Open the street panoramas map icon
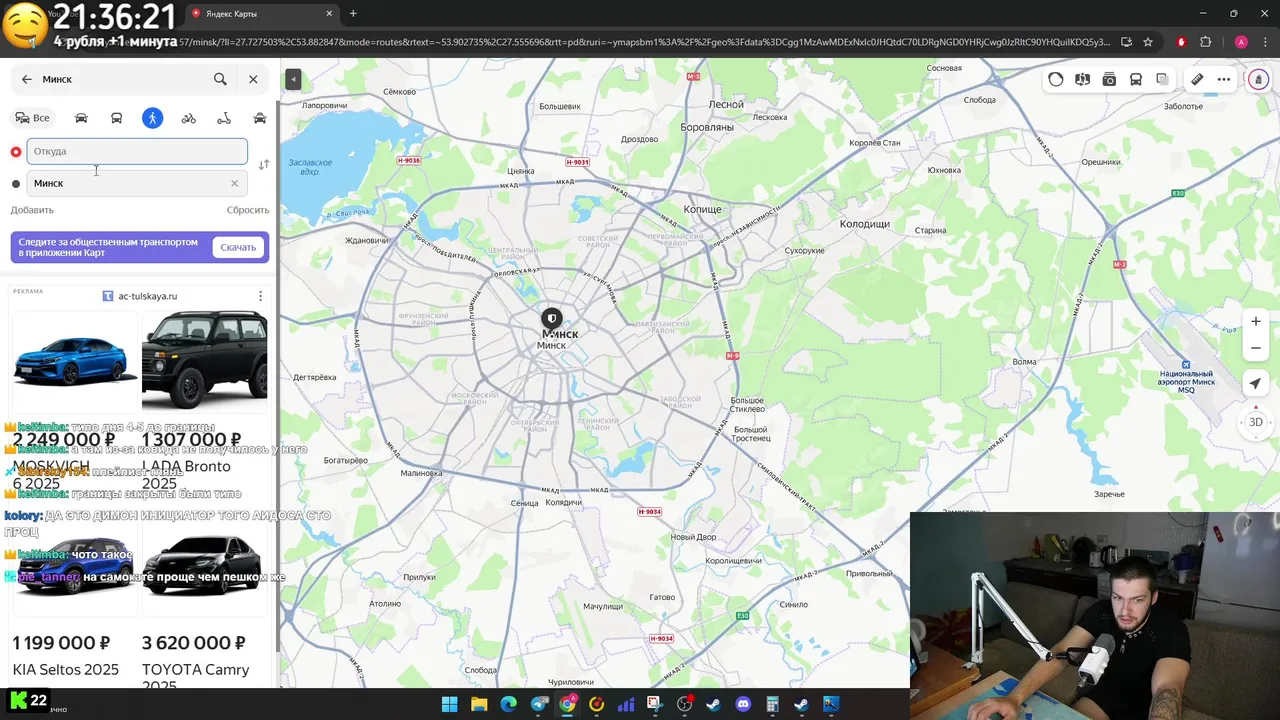Viewport: 1280px width, 720px height. (x=1082, y=79)
